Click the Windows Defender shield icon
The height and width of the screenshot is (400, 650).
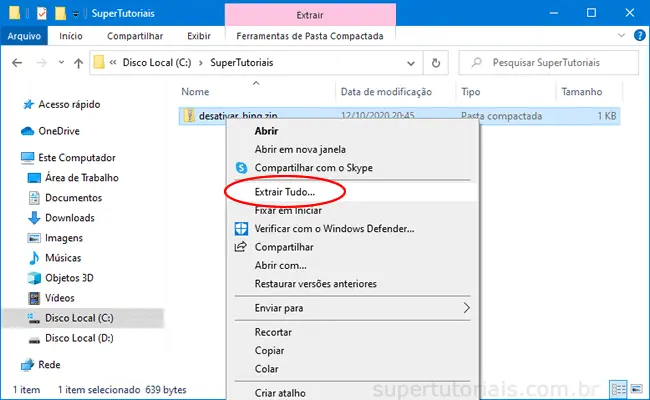240,228
